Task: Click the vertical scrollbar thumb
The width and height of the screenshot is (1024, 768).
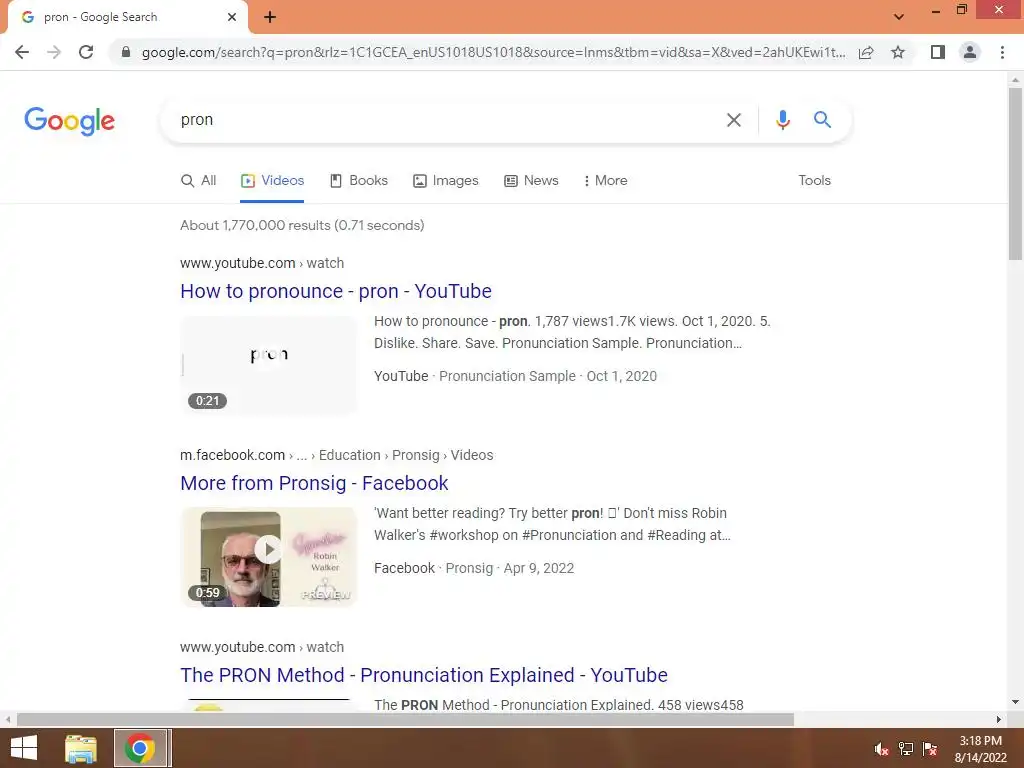Action: tap(1015, 174)
